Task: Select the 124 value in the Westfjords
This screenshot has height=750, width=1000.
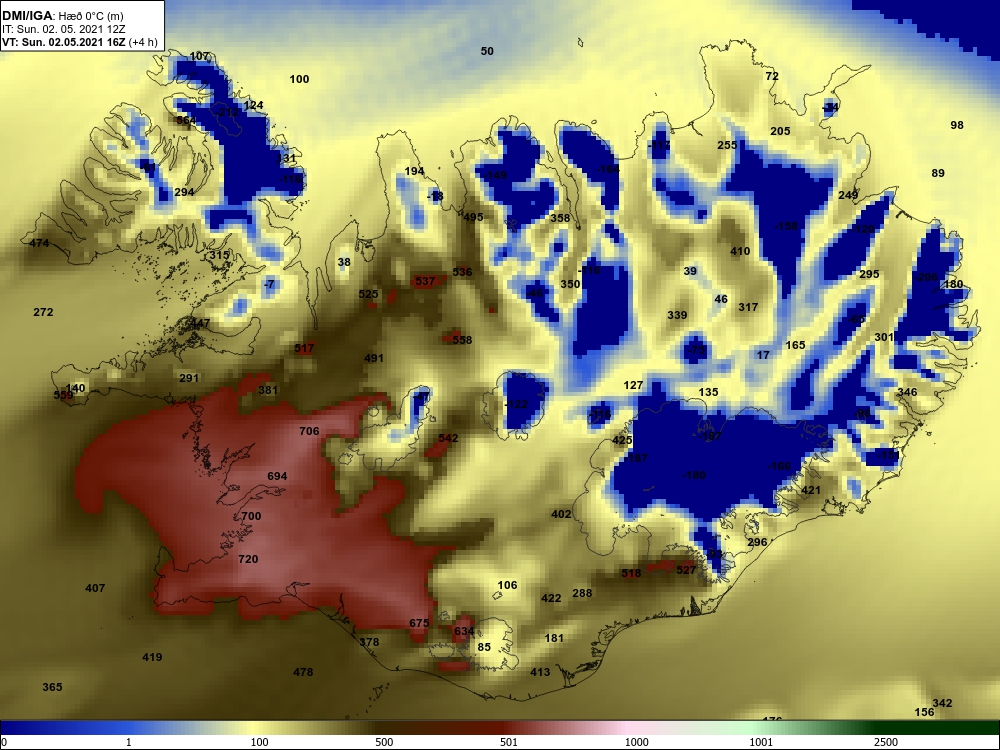Action: tap(253, 106)
